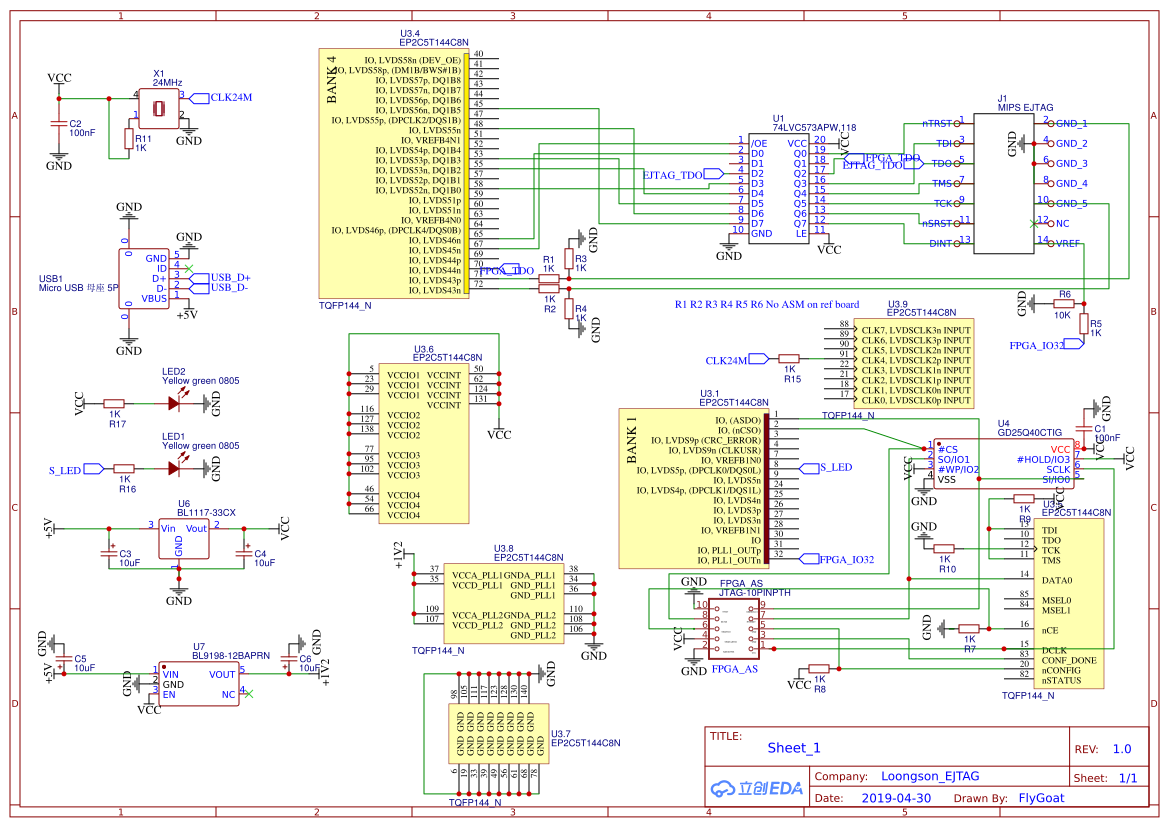Click the 立创EDA logo in title block
The height and width of the screenshot is (827, 1169).
[757, 787]
